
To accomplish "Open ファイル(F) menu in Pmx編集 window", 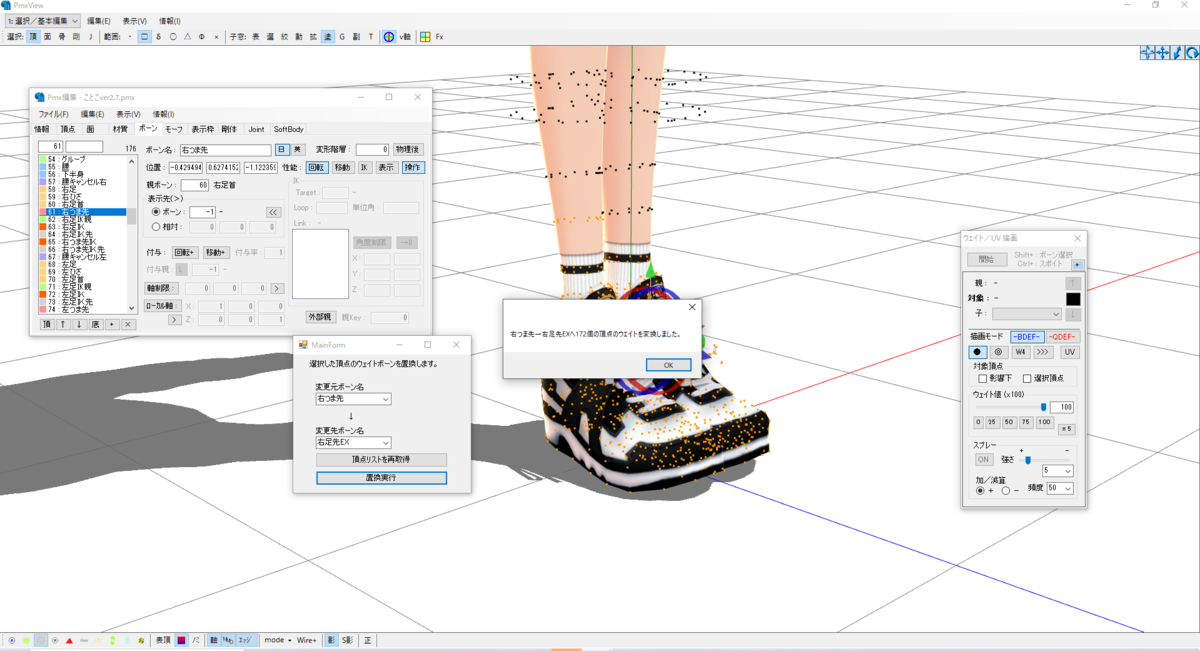I will point(54,114).
